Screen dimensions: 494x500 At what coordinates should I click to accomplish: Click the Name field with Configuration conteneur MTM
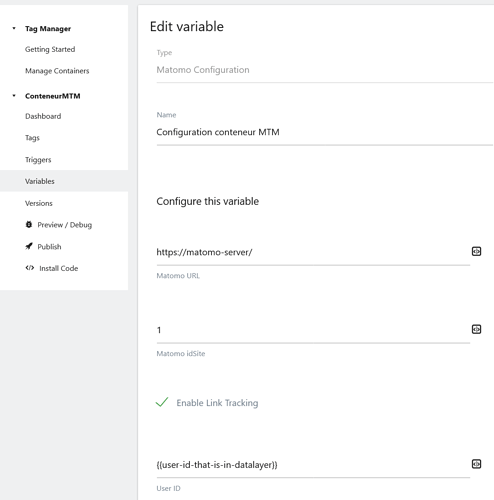point(324,132)
